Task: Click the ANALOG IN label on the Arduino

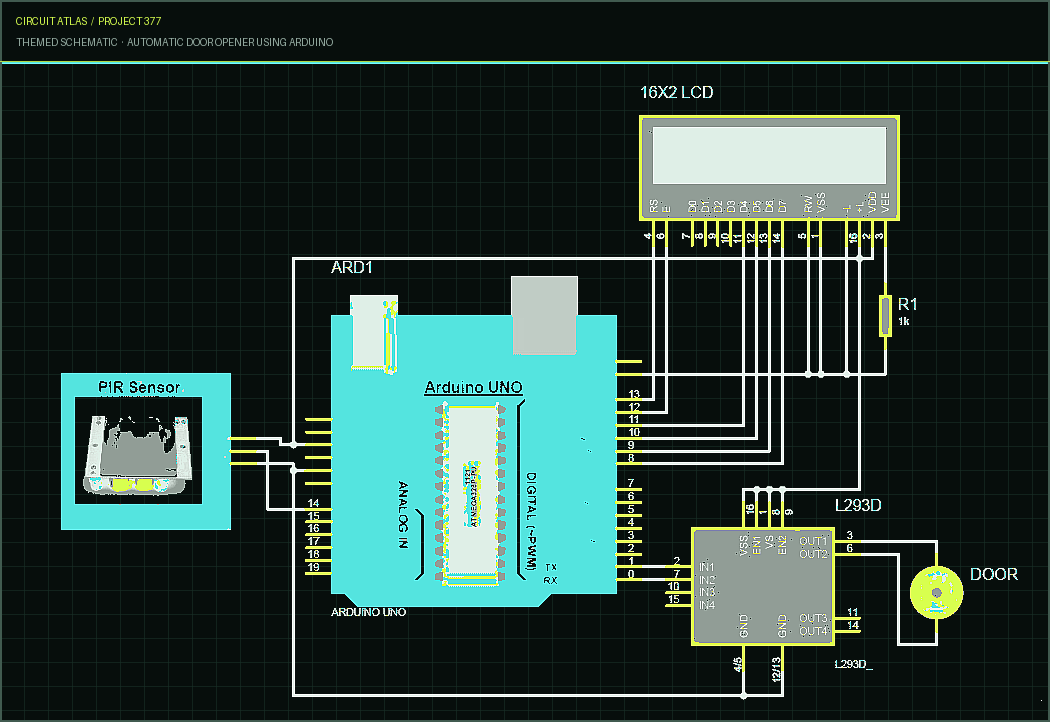Action: coord(403,515)
